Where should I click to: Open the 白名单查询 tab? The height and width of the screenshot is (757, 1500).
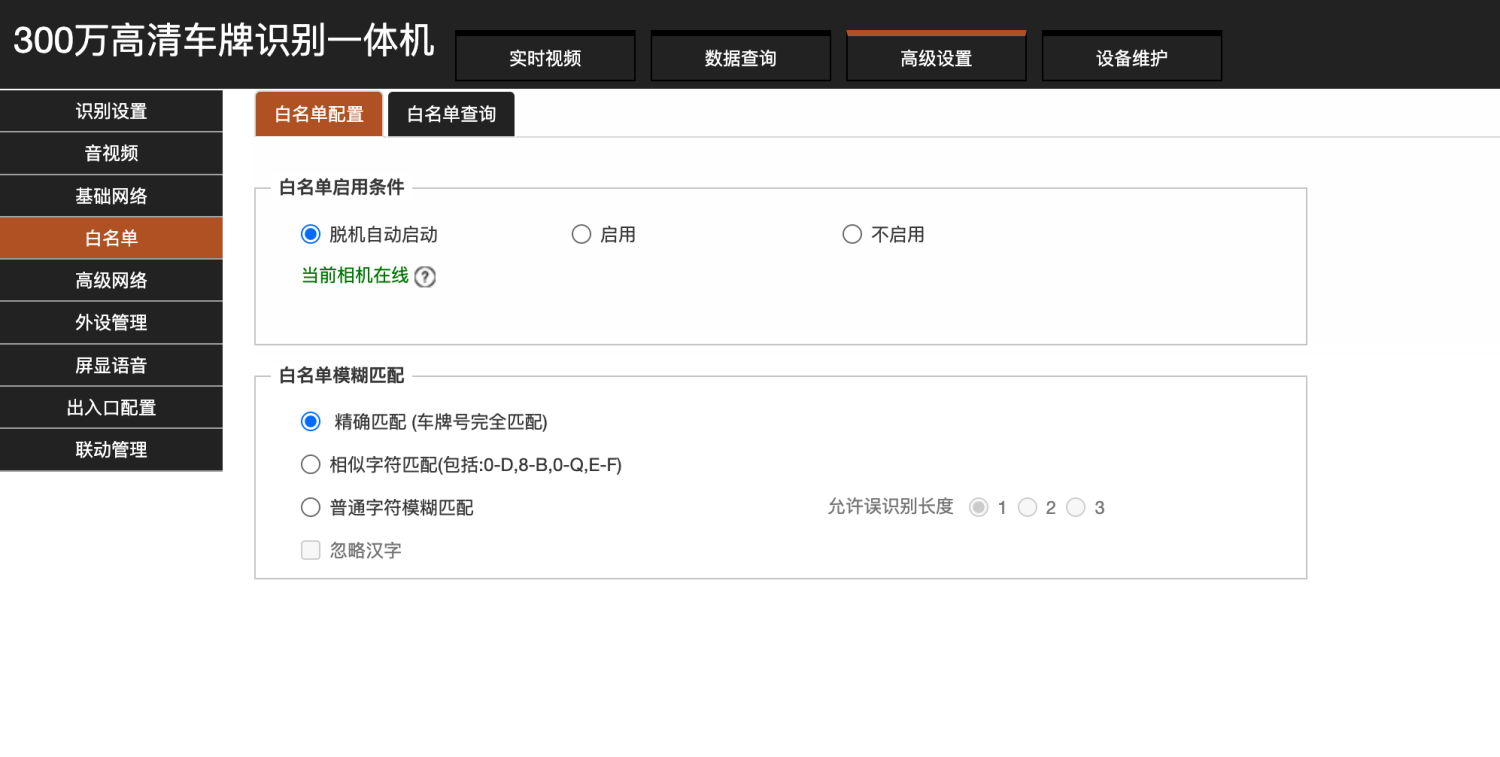click(451, 114)
